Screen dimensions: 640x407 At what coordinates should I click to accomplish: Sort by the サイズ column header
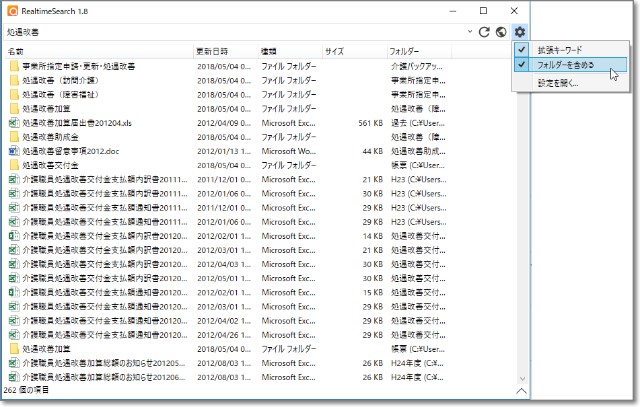(335, 51)
